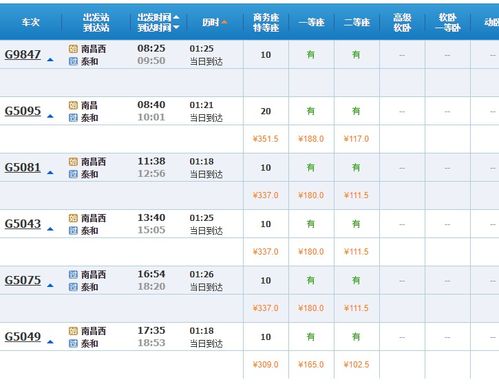This screenshot has width=499, height=384.
Task: Click the 历时 column header label
Action: (x=211, y=22)
